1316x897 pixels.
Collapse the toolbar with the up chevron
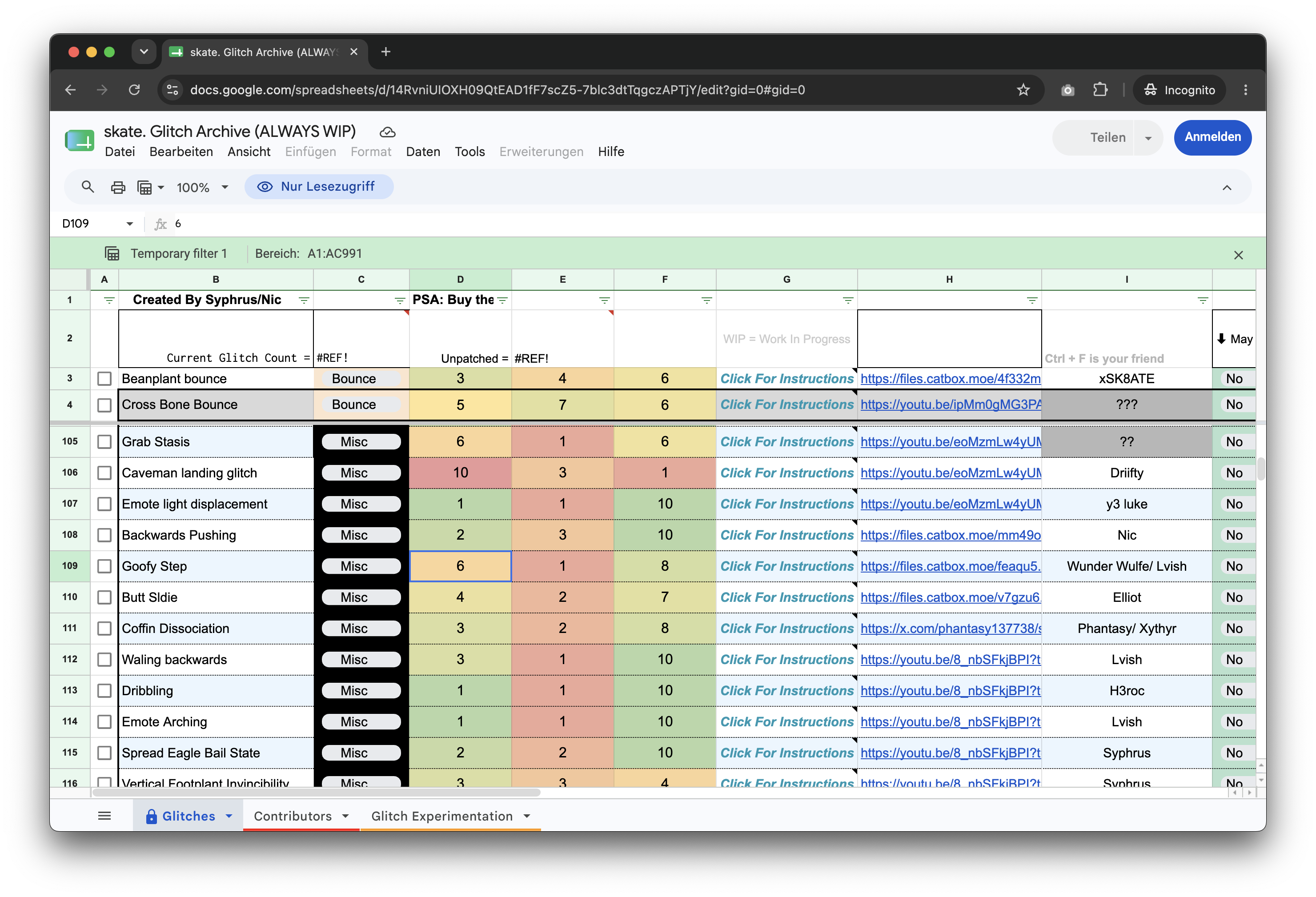click(x=1227, y=188)
